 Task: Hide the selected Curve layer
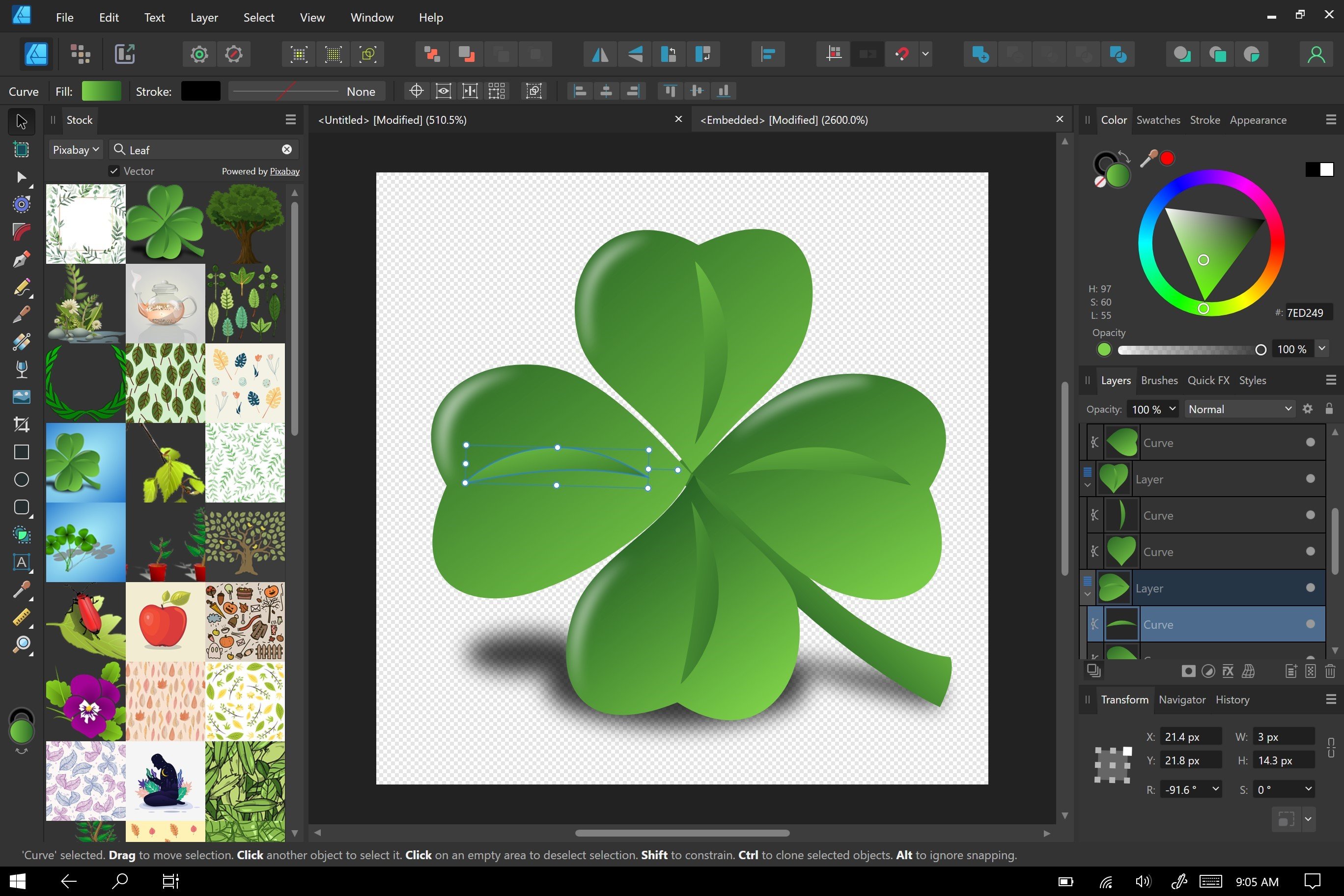pyautogui.click(x=1310, y=624)
